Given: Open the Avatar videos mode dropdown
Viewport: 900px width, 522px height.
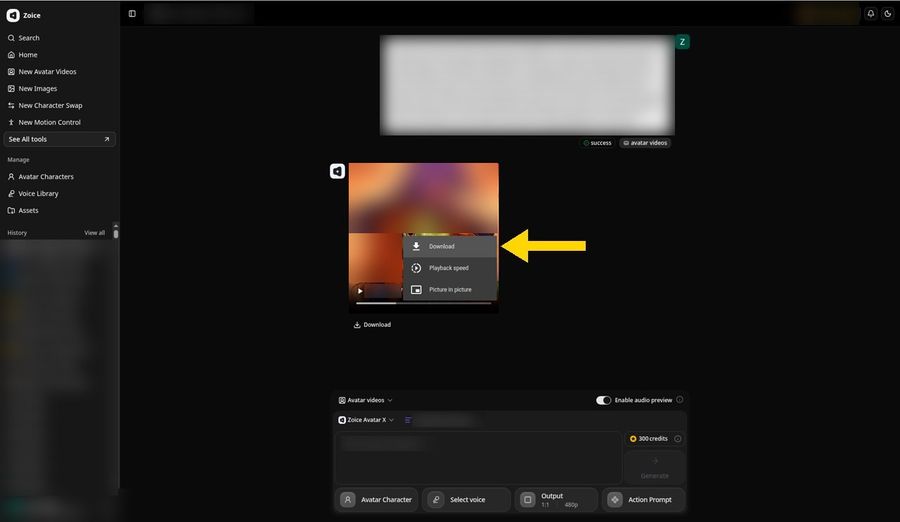Looking at the screenshot, I should (x=366, y=400).
